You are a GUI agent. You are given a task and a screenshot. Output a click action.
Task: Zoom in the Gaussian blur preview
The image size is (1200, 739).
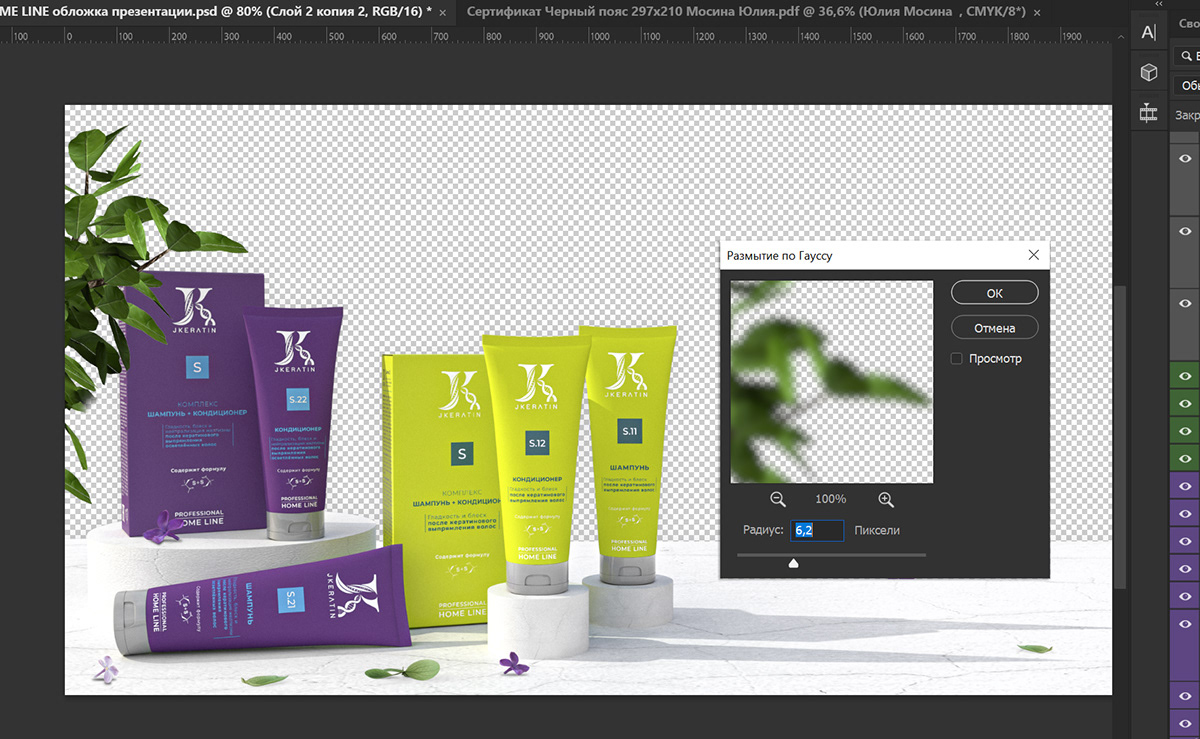point(886,499)
